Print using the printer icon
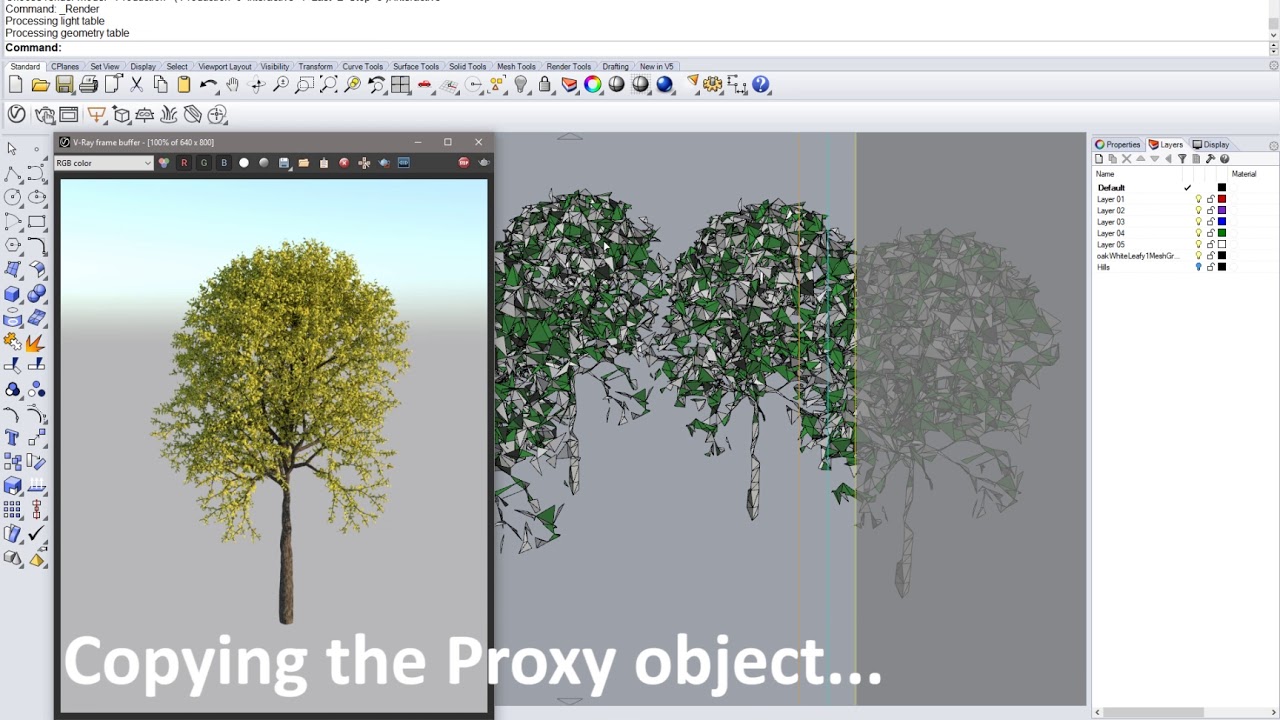Screen dimensions: 1280x720 click(x=89, y=85)
